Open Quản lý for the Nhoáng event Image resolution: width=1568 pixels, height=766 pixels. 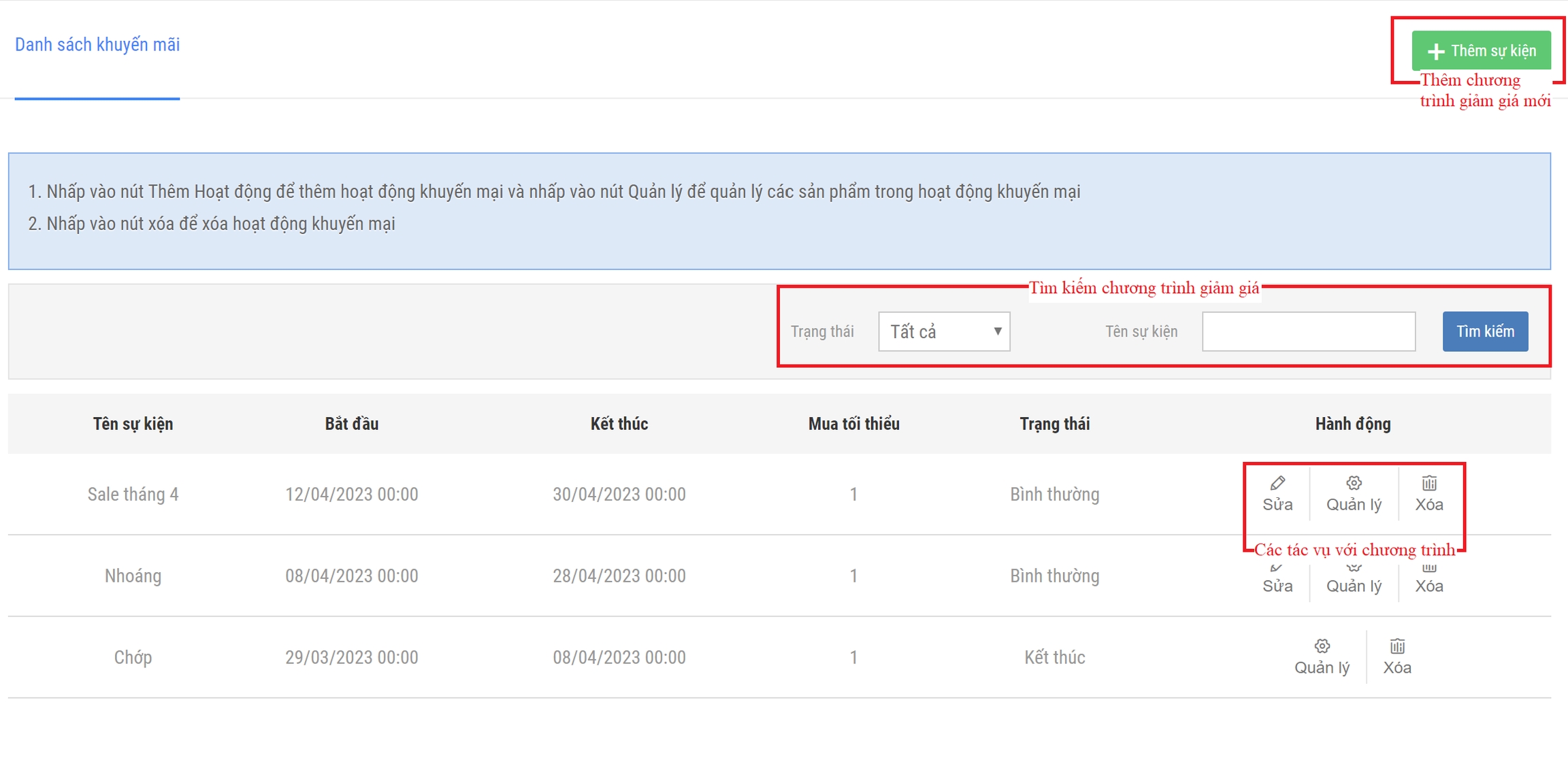[1354, 584]
